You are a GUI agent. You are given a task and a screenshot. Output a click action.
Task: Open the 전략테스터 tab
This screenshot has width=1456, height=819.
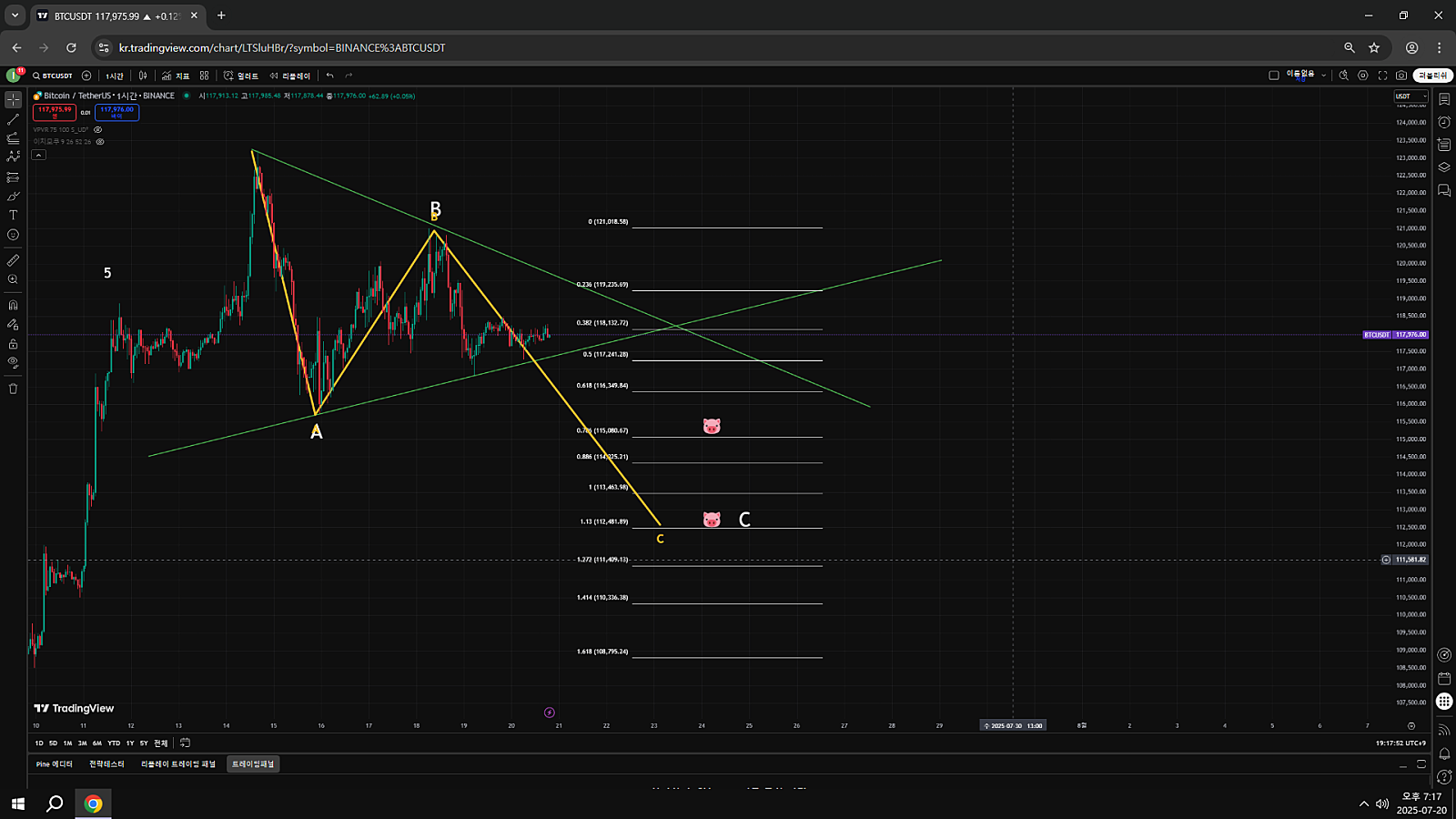pyautogui.click(x=106, y=764)
